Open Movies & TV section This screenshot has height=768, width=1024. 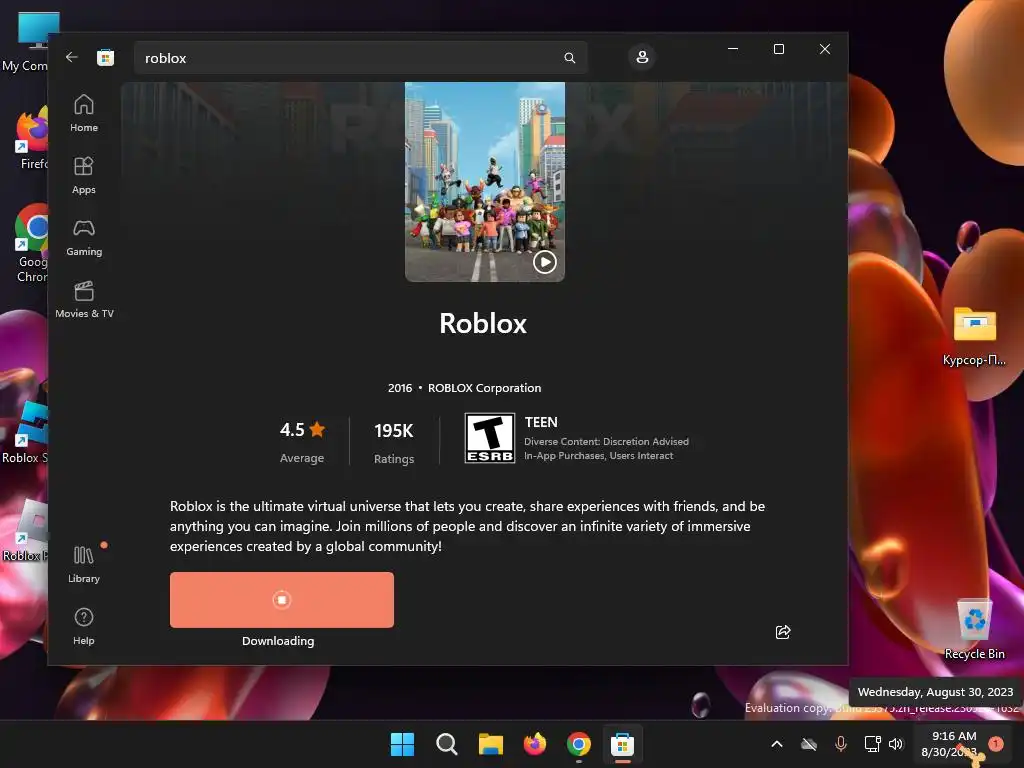click(84, 299)
